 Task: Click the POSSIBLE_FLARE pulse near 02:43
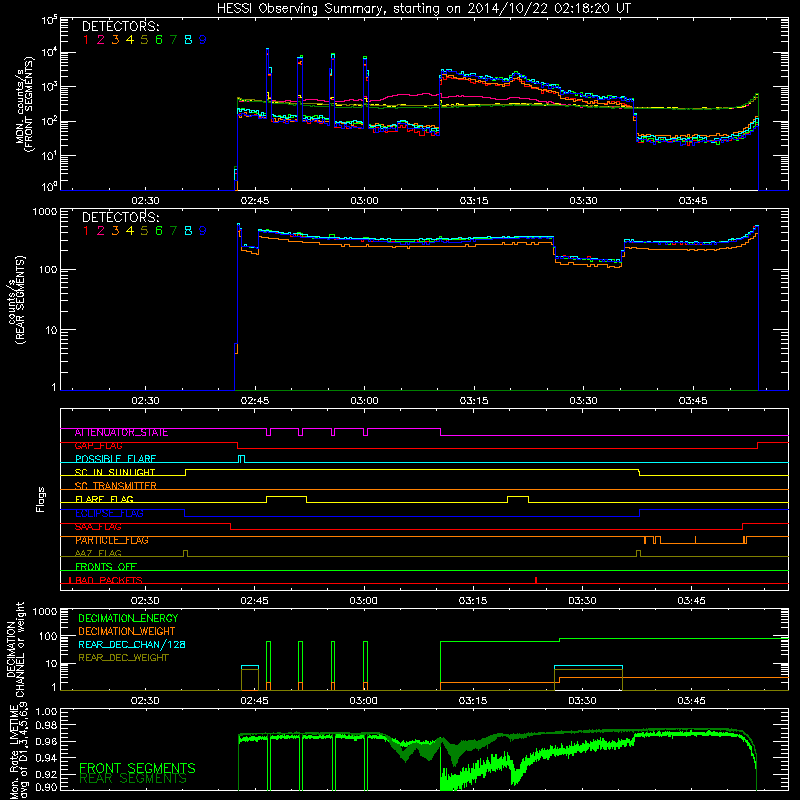coord(242,459)
